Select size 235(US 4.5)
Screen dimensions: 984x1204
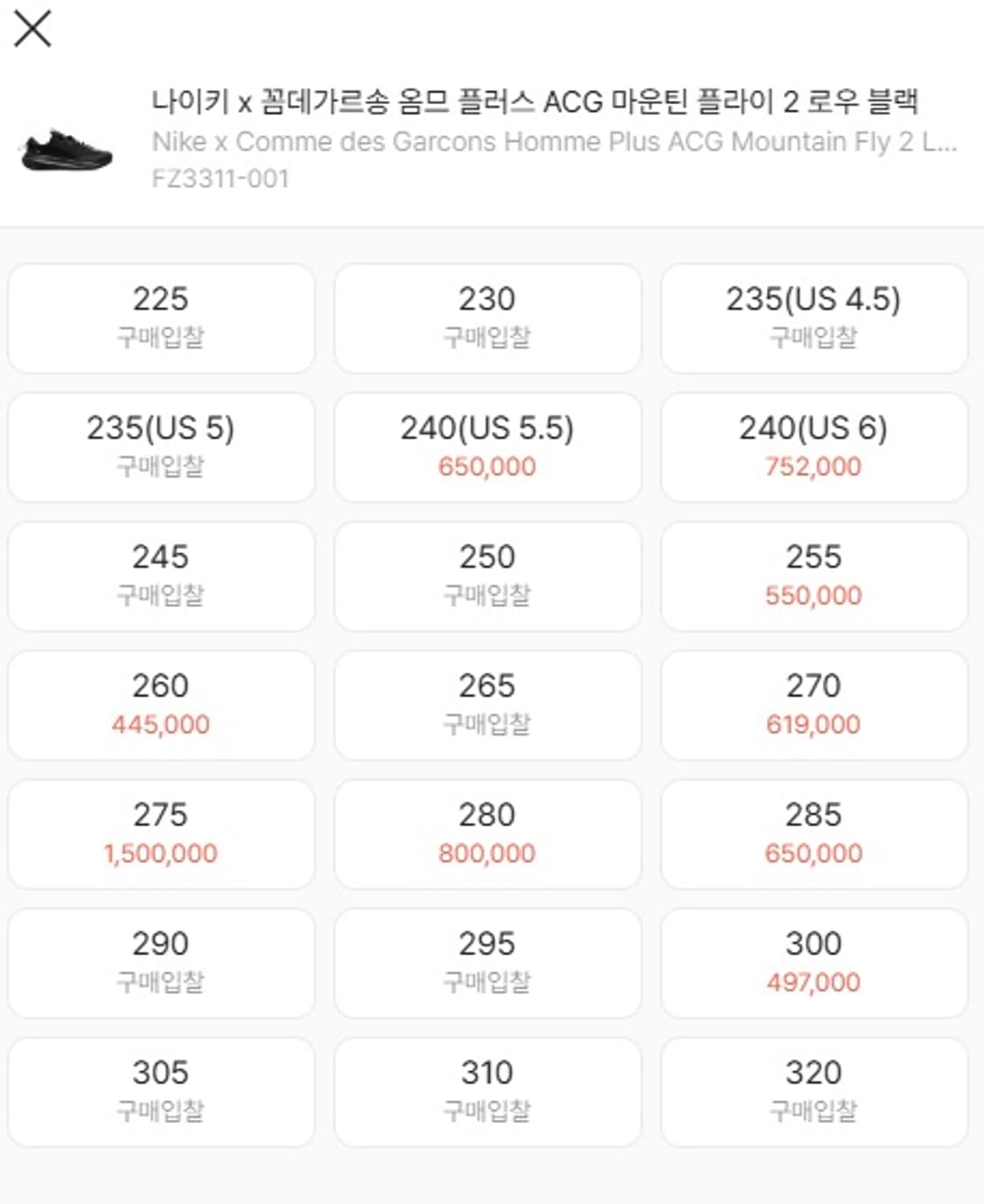(x=813, y=318)
